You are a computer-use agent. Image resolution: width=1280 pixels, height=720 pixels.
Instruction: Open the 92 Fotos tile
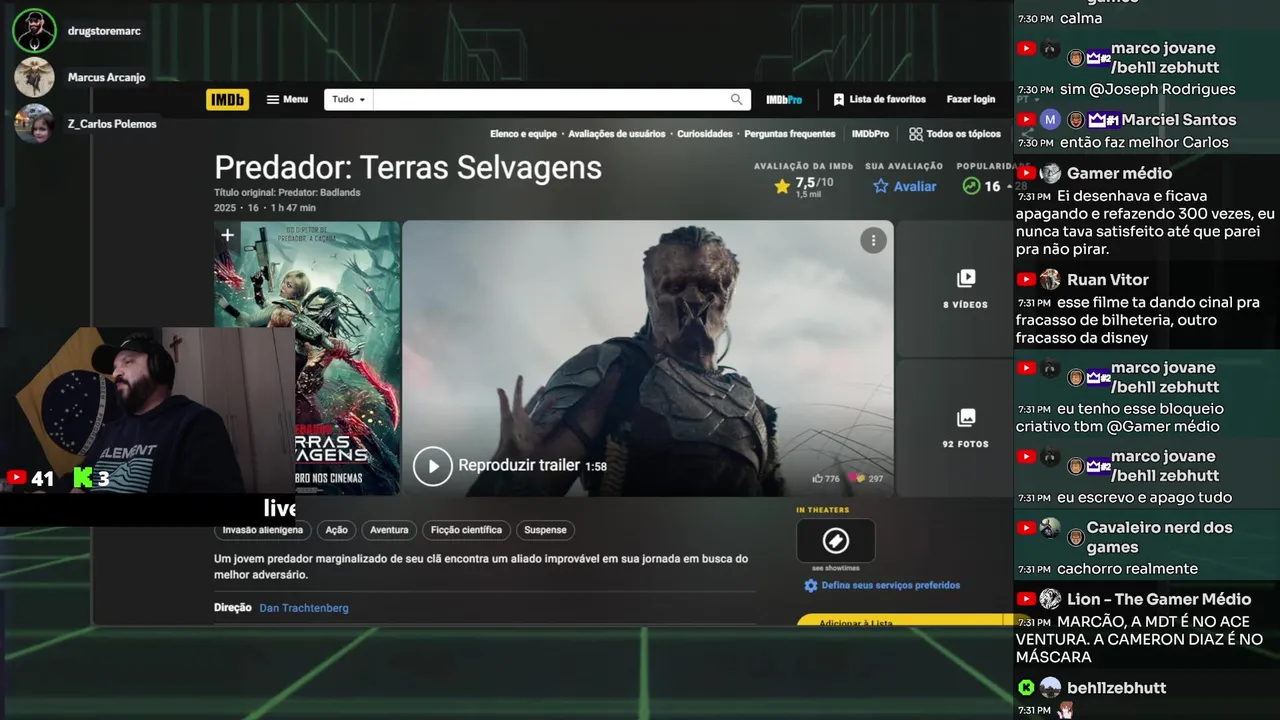(964, 428)
